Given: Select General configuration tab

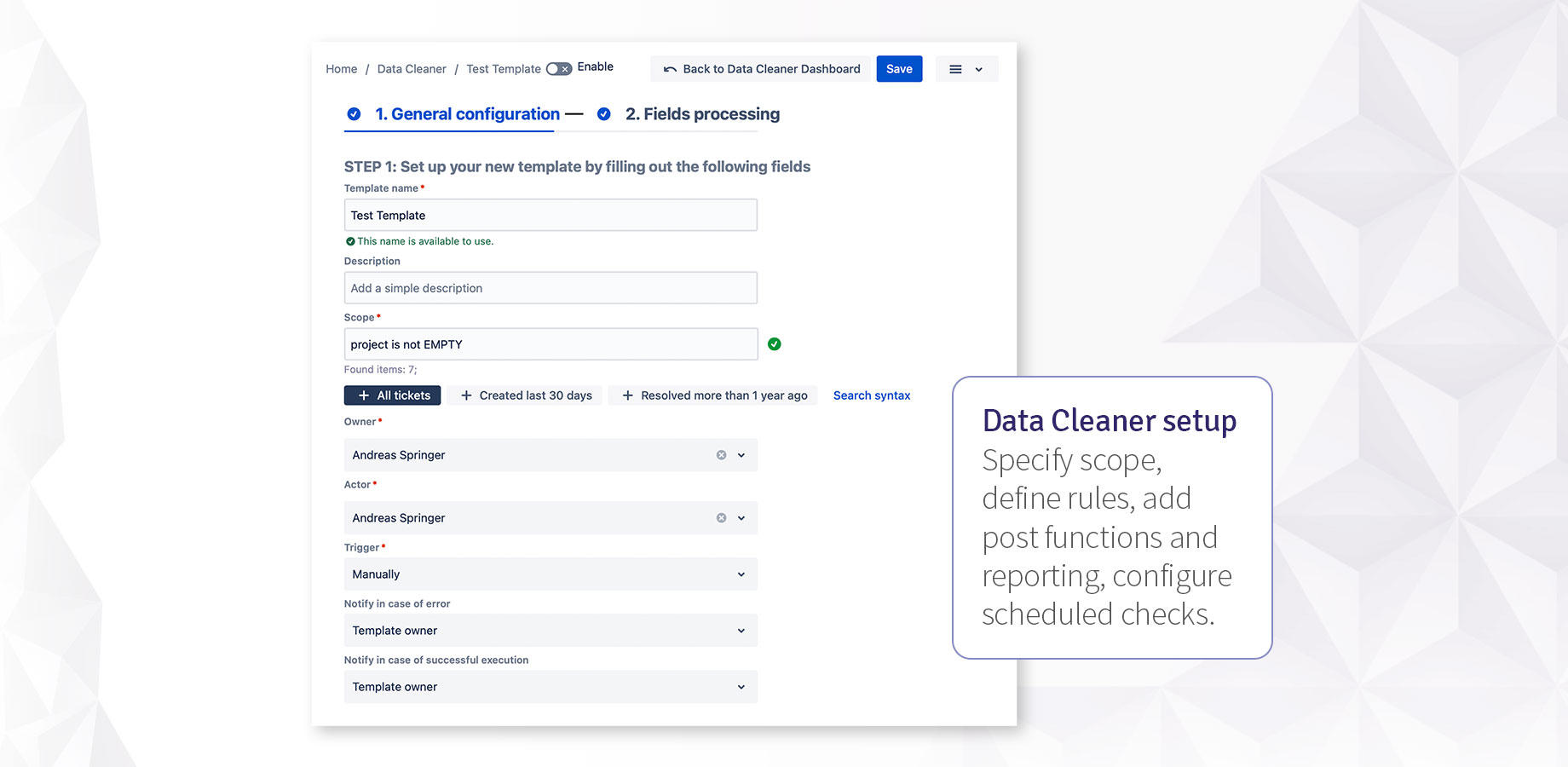Looking at the screenshot, I should click(x=467, y=114).
